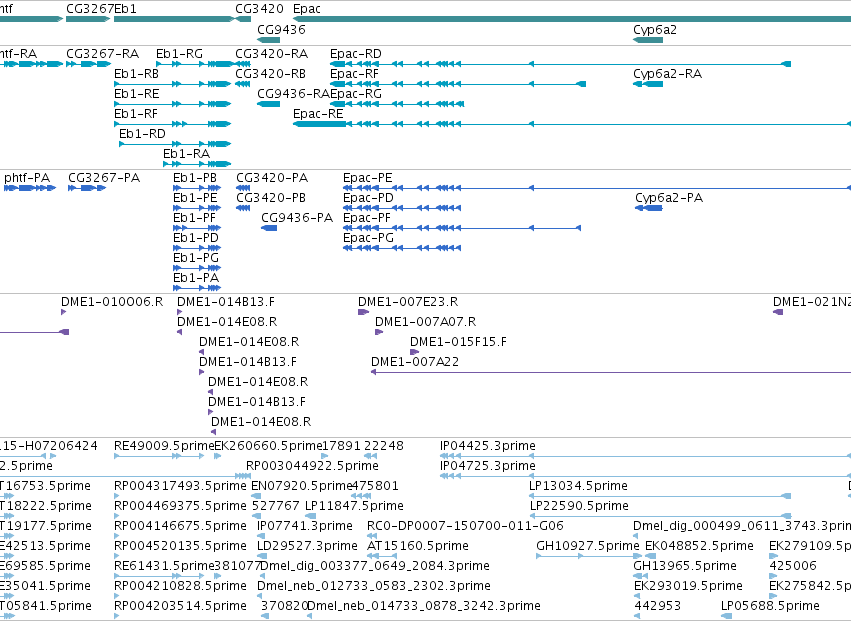Click the Eb1-PG protein label

coord(196,258)
